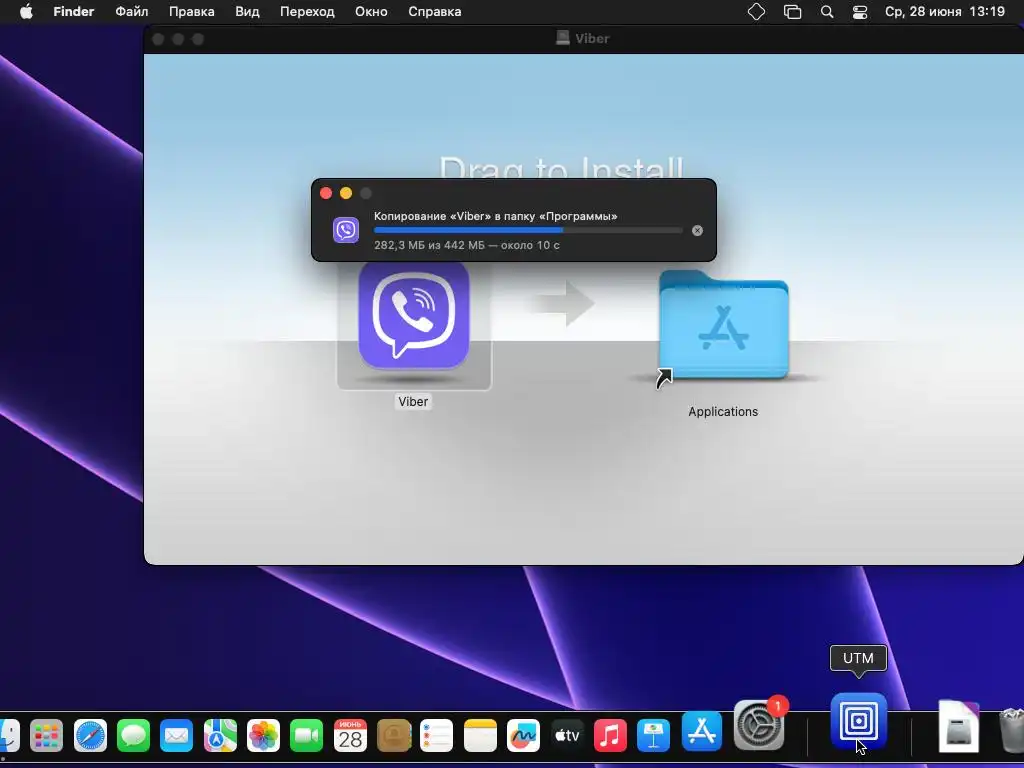The image size is (1024, 768).
Task: Click the overlapping-windows menu bar icon
Action: 792,12
